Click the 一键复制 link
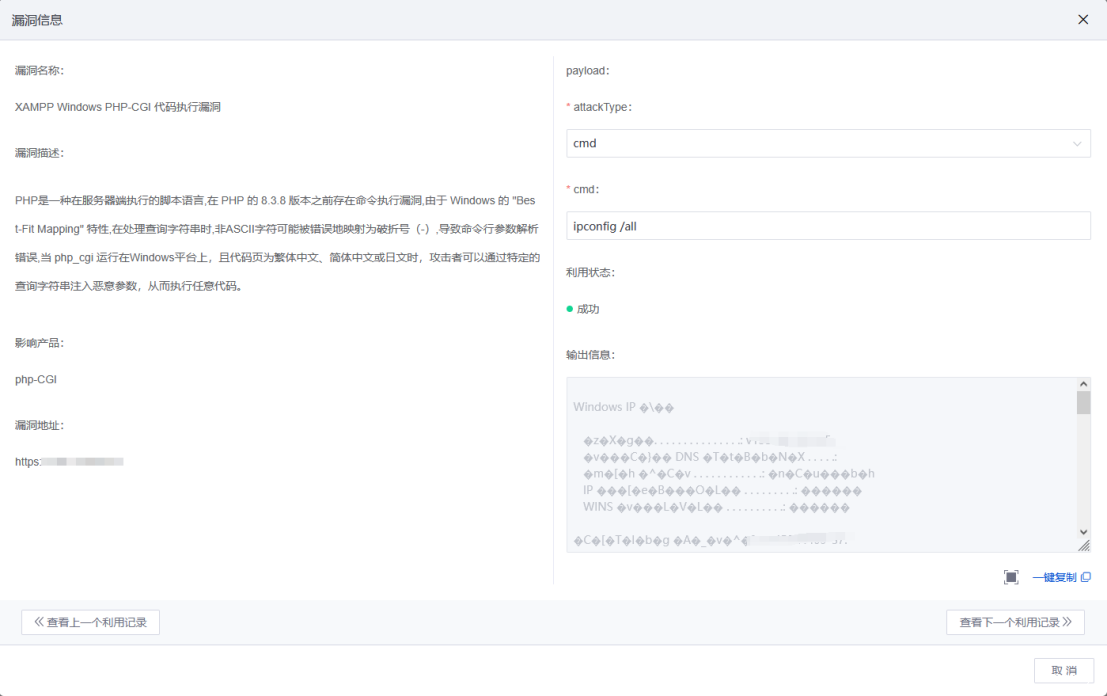The height and width of the screenshot is (696, 1107). (x=1054, y=577)
